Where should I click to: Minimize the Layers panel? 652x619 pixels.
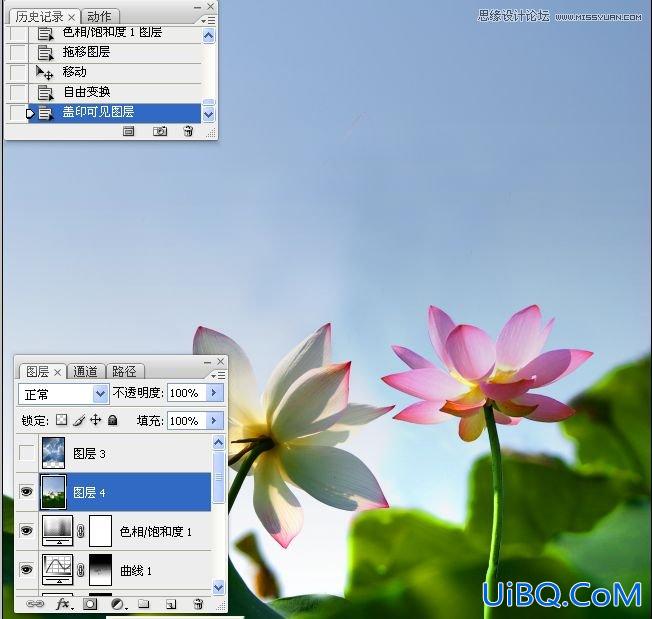pyautogui.click(x=207, y=362)
